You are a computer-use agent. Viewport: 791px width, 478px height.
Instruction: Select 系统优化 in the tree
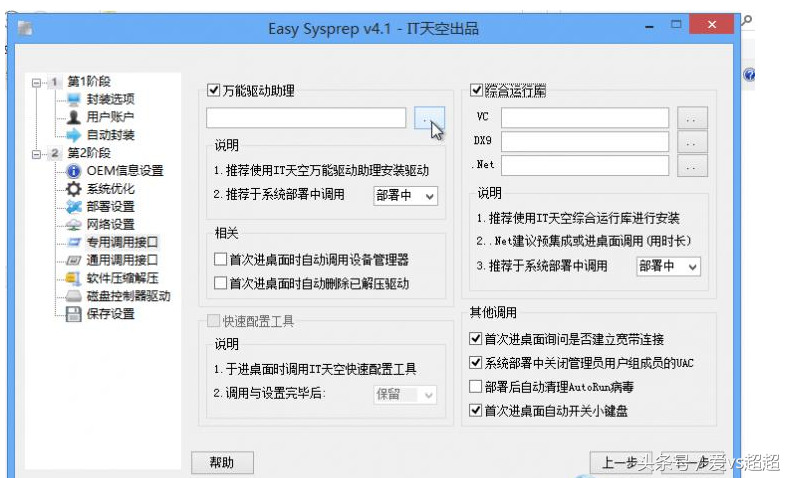[110, 189]
